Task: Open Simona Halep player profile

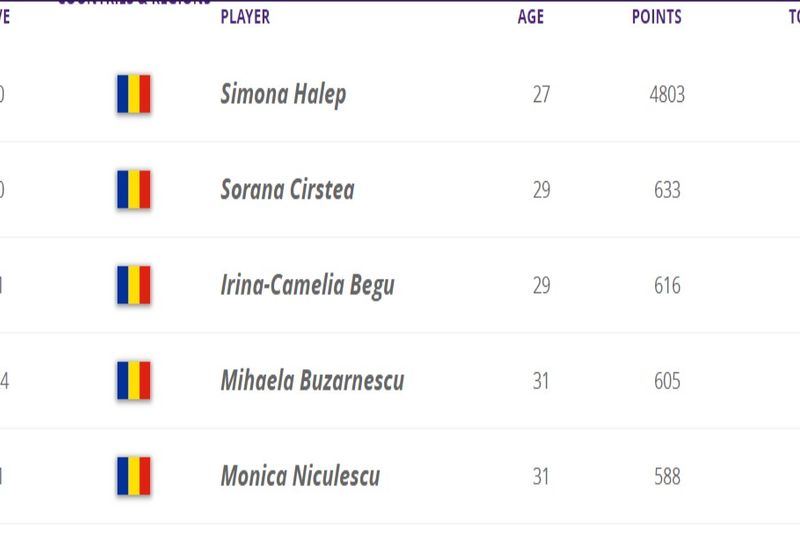Action: (x=283, y=95)
